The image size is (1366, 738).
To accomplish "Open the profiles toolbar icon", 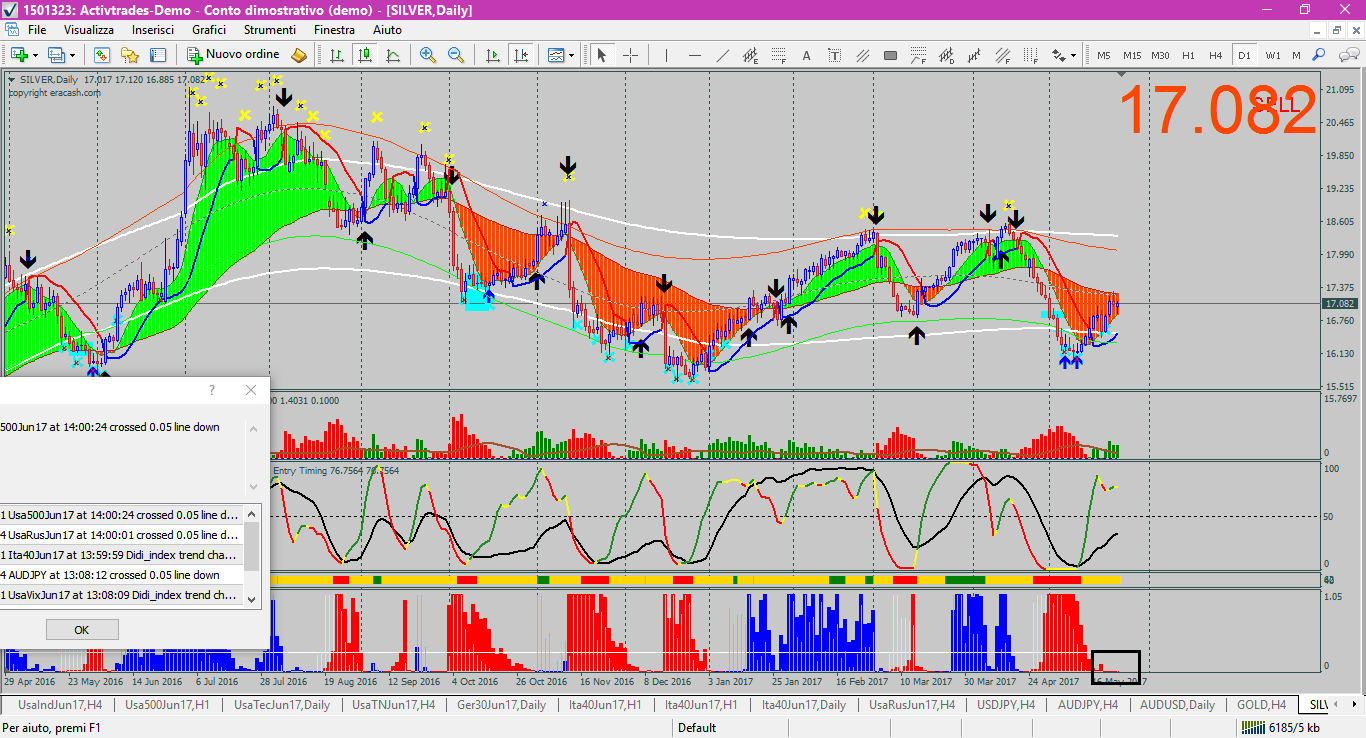I will click(56, 55).
